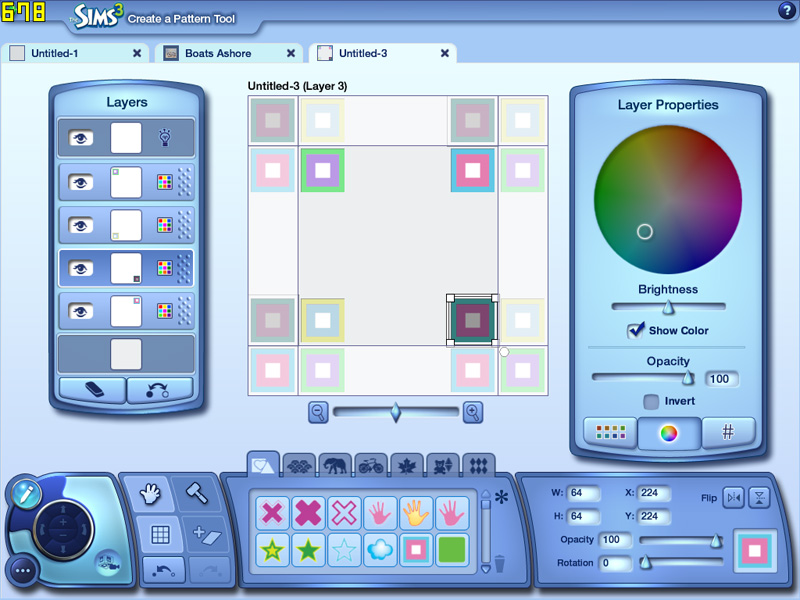Enable the Invert checkbox
The image size is (800, 600).
(651, 401)
